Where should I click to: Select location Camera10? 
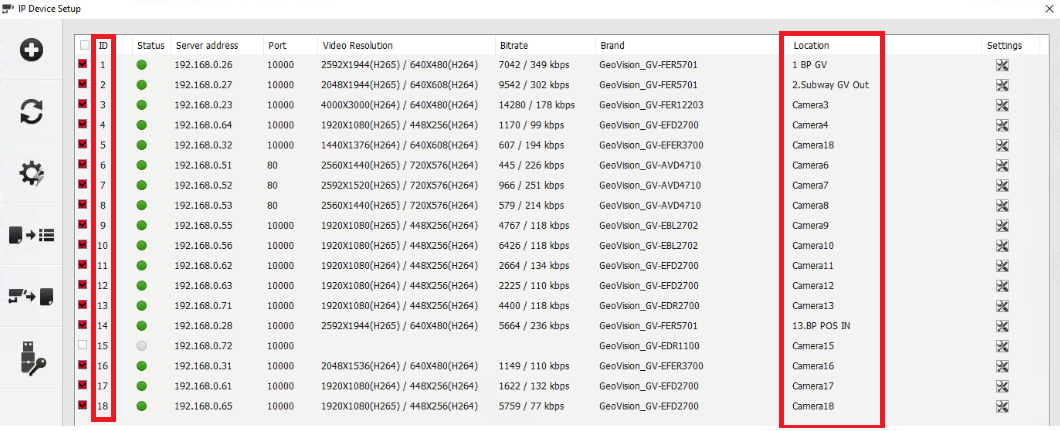point(813,246)
